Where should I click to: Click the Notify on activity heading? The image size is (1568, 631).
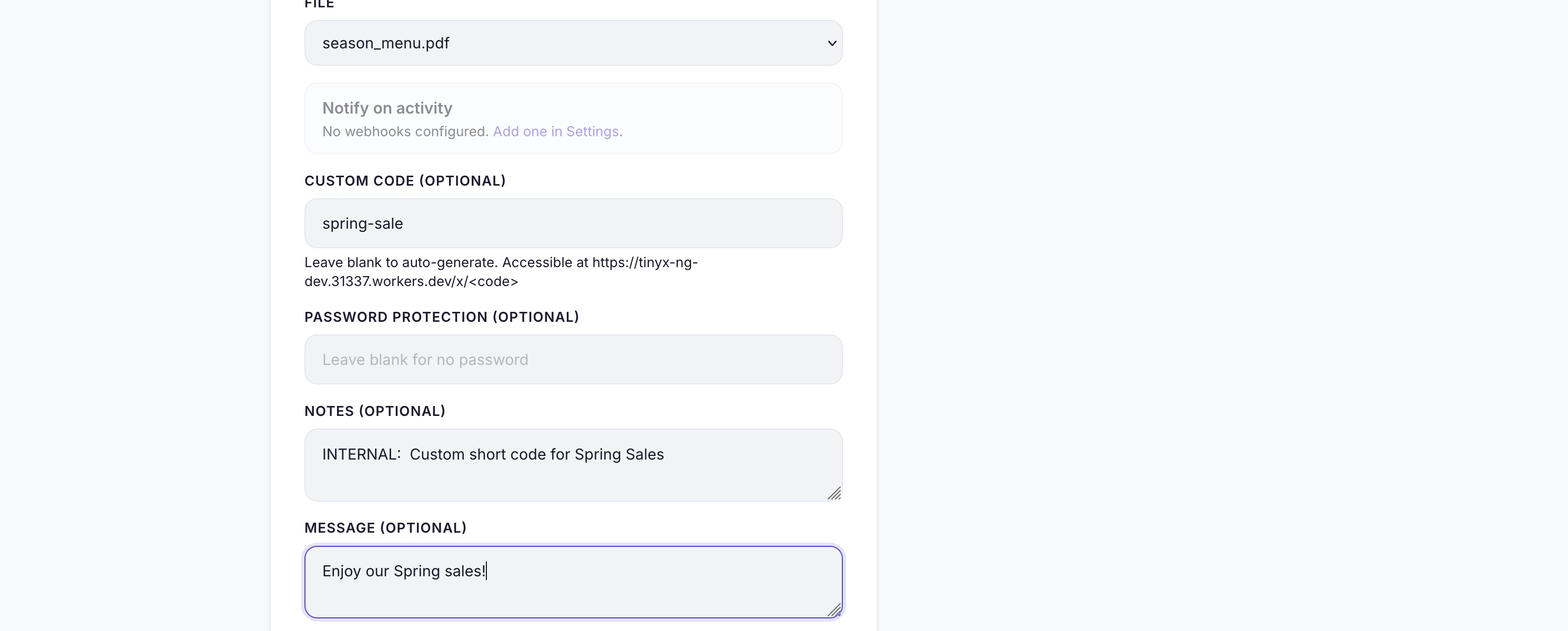coord(387,108)
